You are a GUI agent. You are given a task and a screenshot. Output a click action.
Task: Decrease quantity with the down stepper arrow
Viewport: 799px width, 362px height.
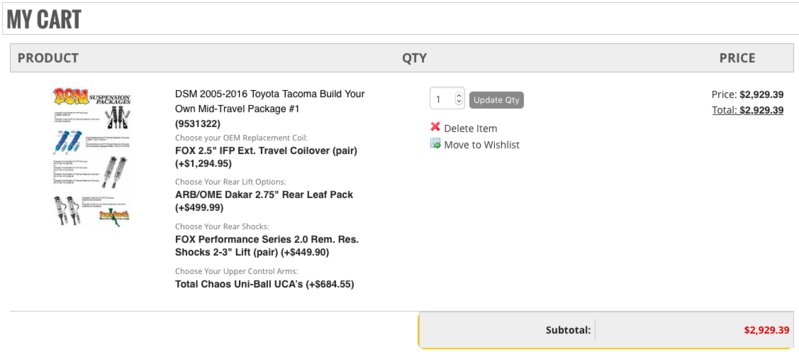[x=459, y=102]
